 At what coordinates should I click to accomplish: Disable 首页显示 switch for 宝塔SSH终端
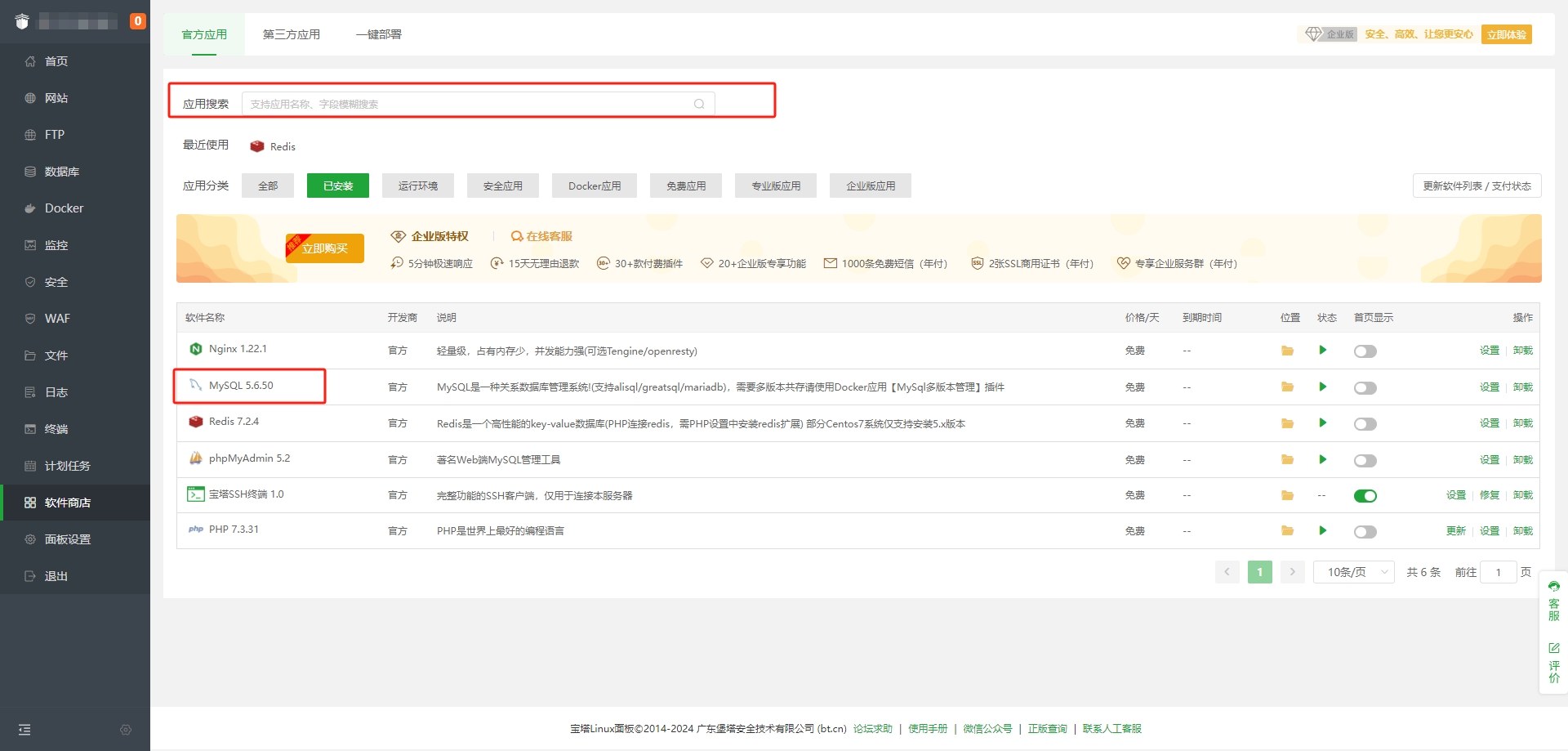(x=1365, y=496)
